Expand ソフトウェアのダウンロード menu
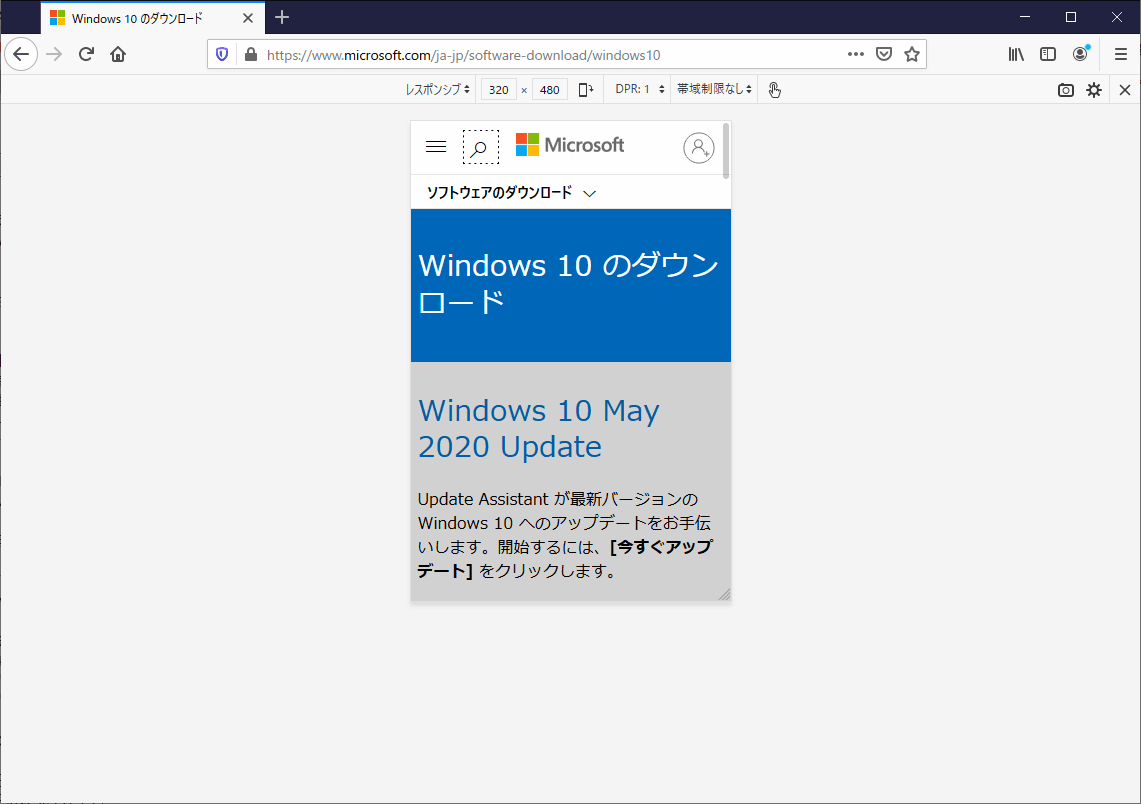Image resolution: width=1141 pixels, height=804 pixels. point(511,193)
